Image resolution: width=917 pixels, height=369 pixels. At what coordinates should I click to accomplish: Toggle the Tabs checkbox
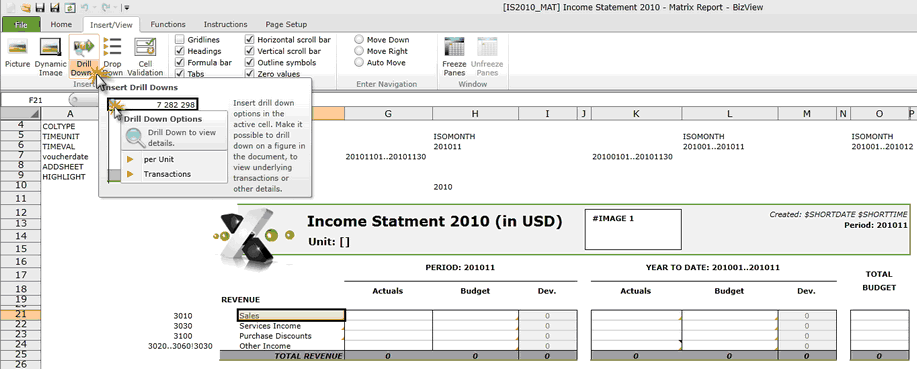[180, 74]
